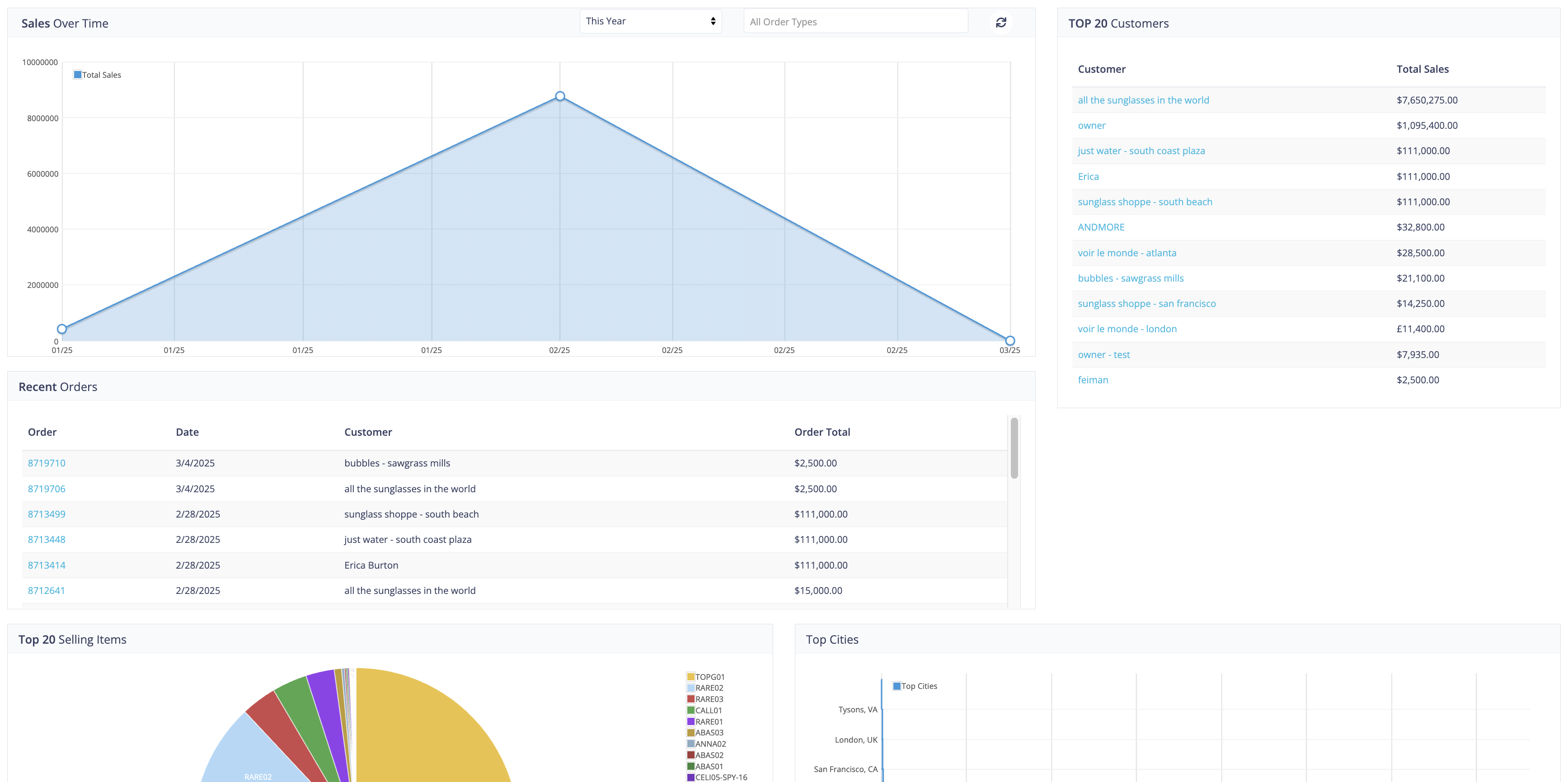Click the Customer header in Recent Orders
Image resolution: width=1568 pixels, height=782 pixels.
point(368,432)
